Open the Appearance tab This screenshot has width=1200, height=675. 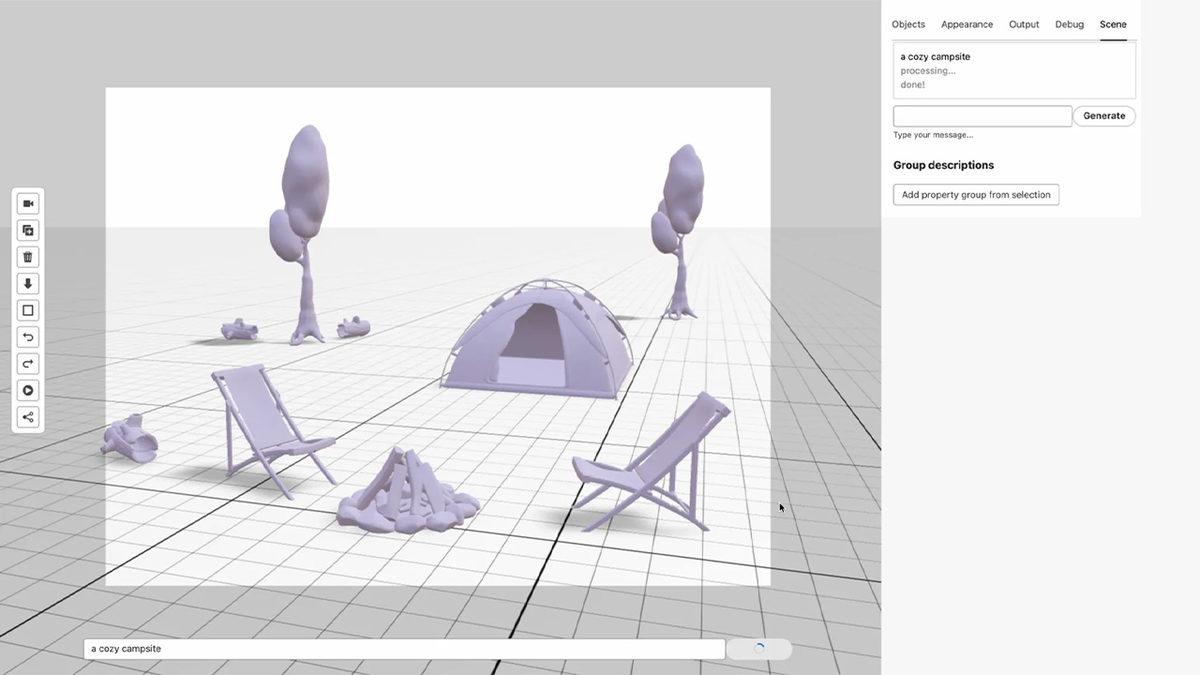pos(966,24)
